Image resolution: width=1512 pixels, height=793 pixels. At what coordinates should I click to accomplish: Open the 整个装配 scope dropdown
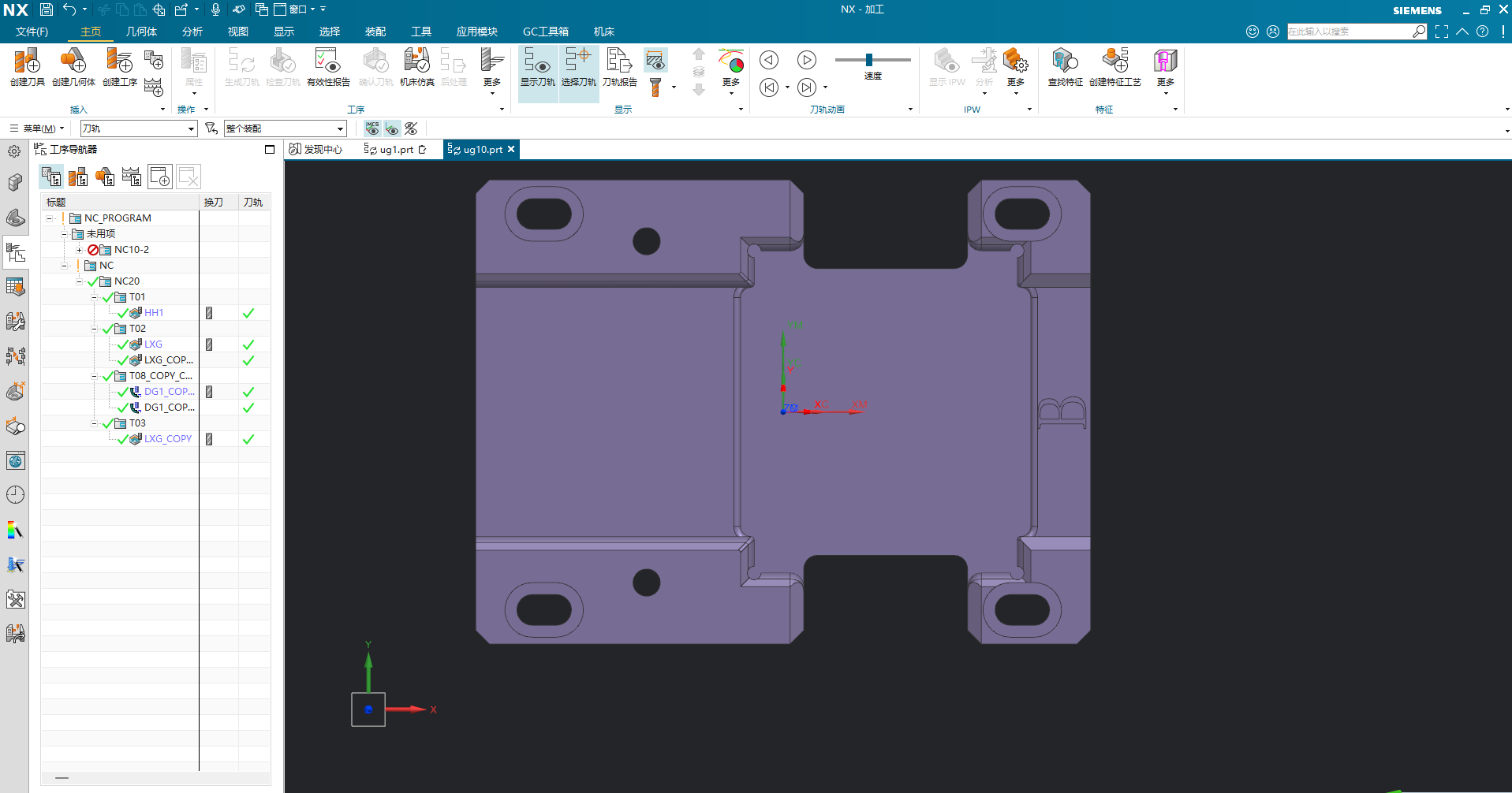pyautogui.click(x=340, y=128)
